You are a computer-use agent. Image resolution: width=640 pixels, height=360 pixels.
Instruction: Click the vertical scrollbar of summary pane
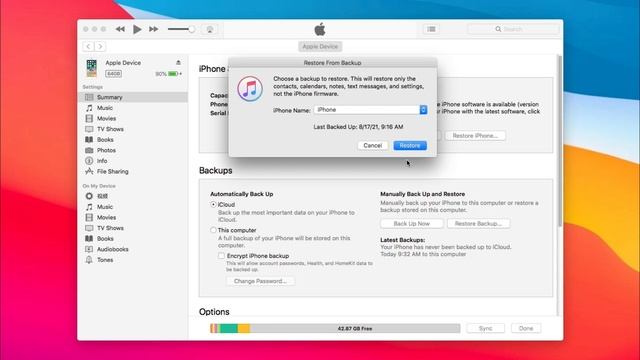(560, 141)
